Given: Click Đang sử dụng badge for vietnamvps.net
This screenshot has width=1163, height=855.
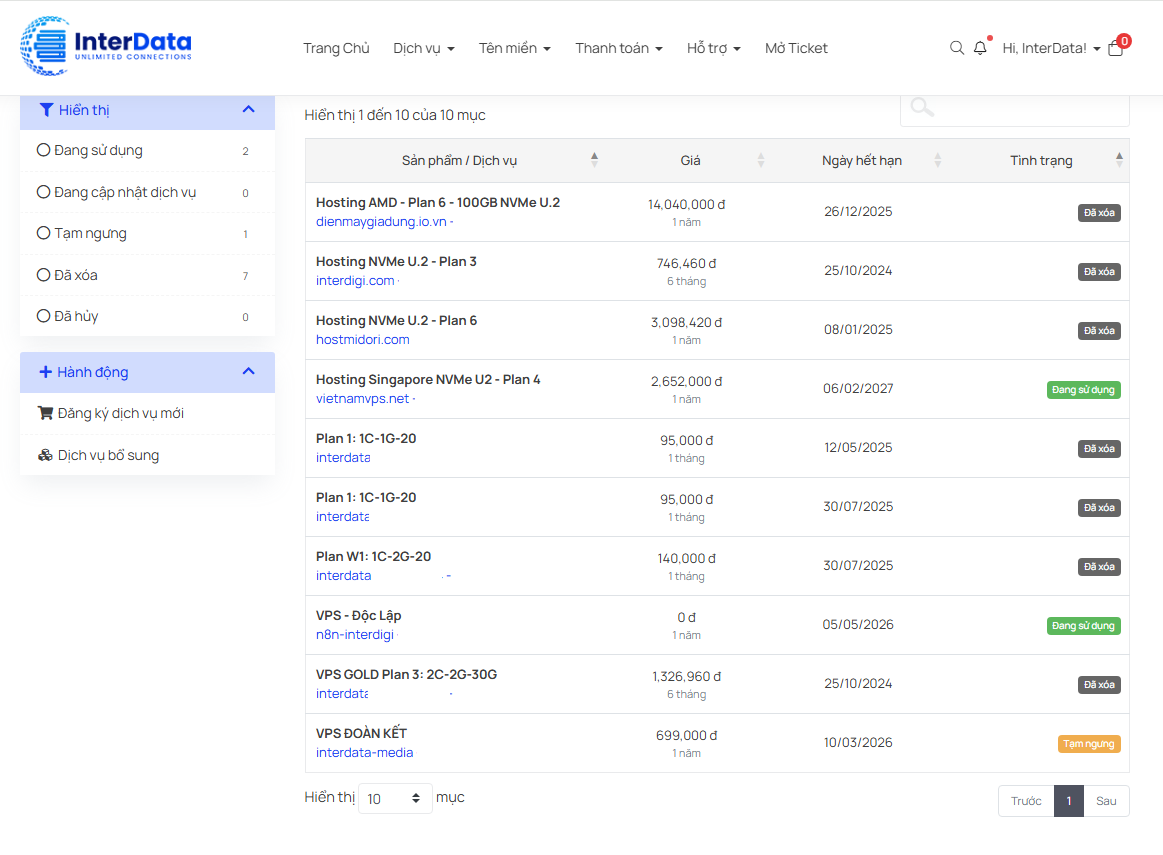Looking at the screenshot, I should 1084,390.
